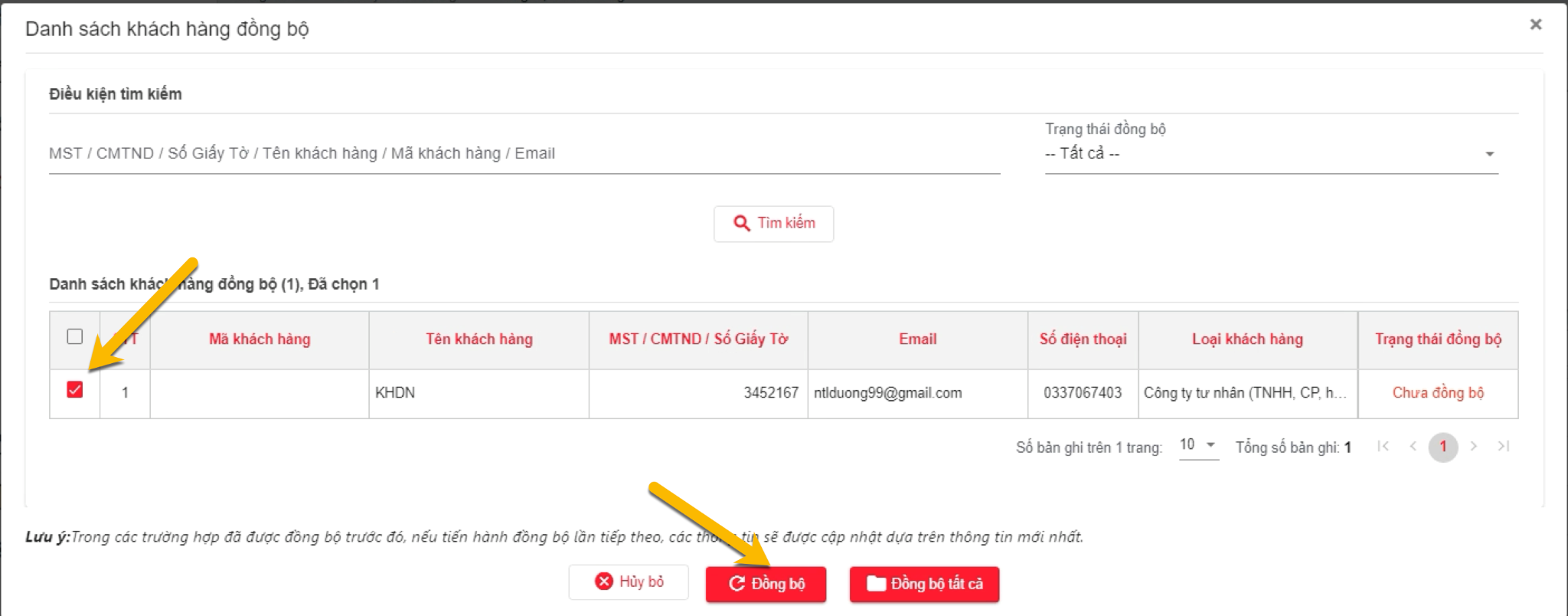Click the Chưa đồng bộ status cell

pyautogui.click(x=1439, y=393)
